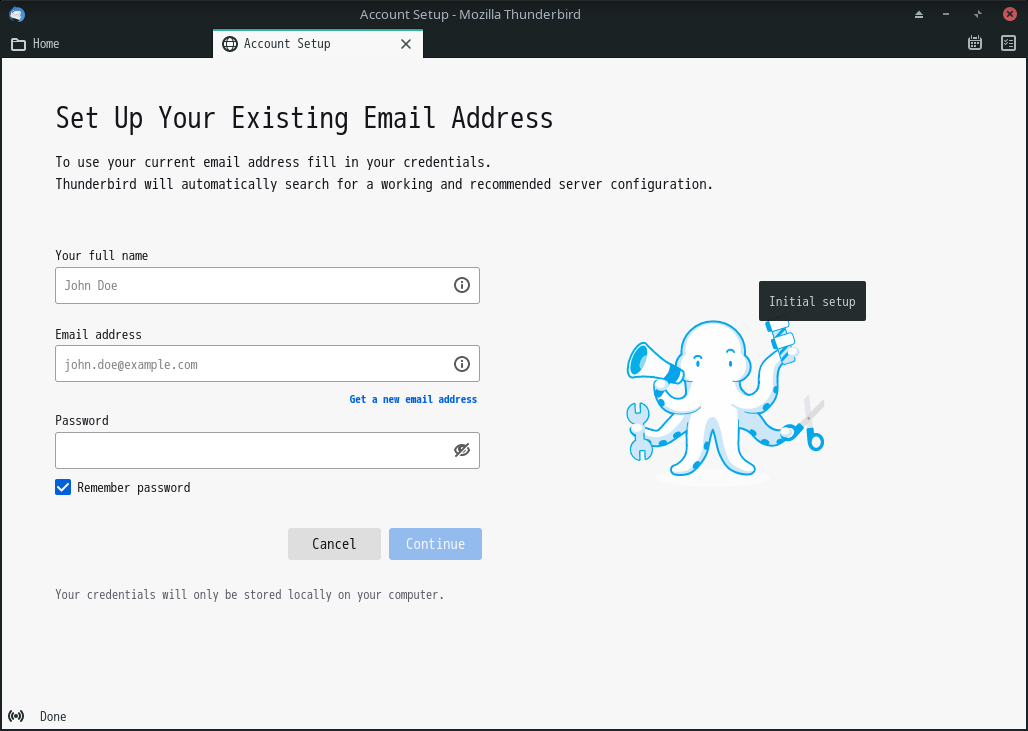This screenshot has height=731, width=1028.
Task: Maximize the Thunderbird window
Action: tap(978, 14)
